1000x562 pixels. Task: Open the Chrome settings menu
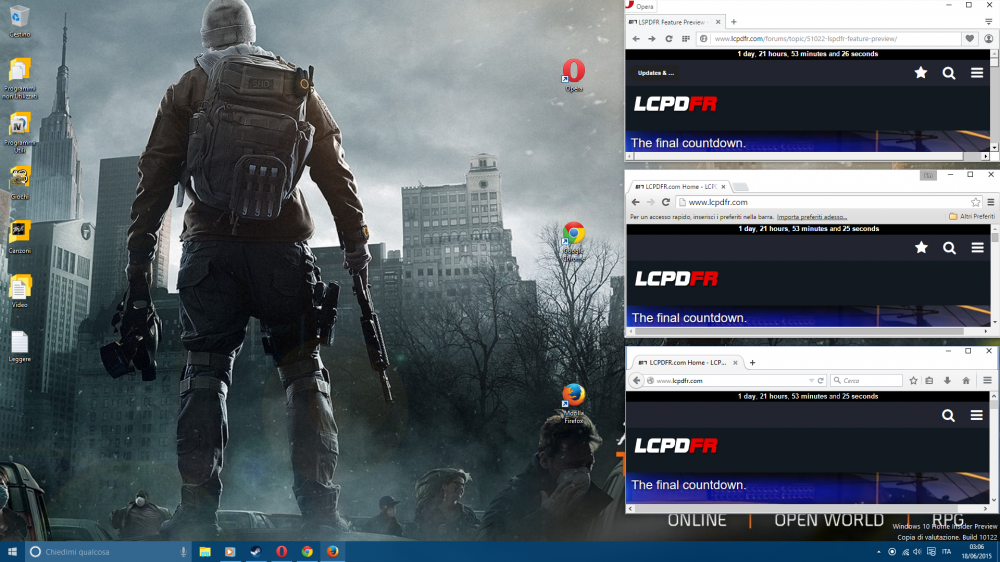(x=990, y=202)
